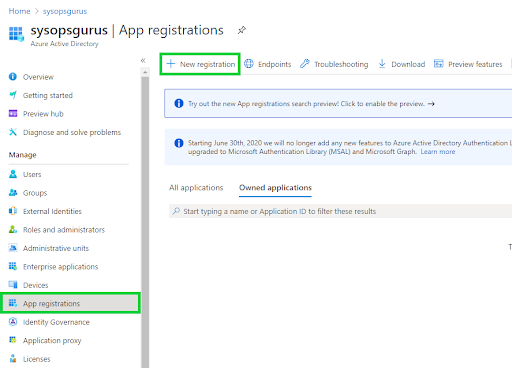
Task: Open External Identities in the sidebar
Action: [52, 211]
